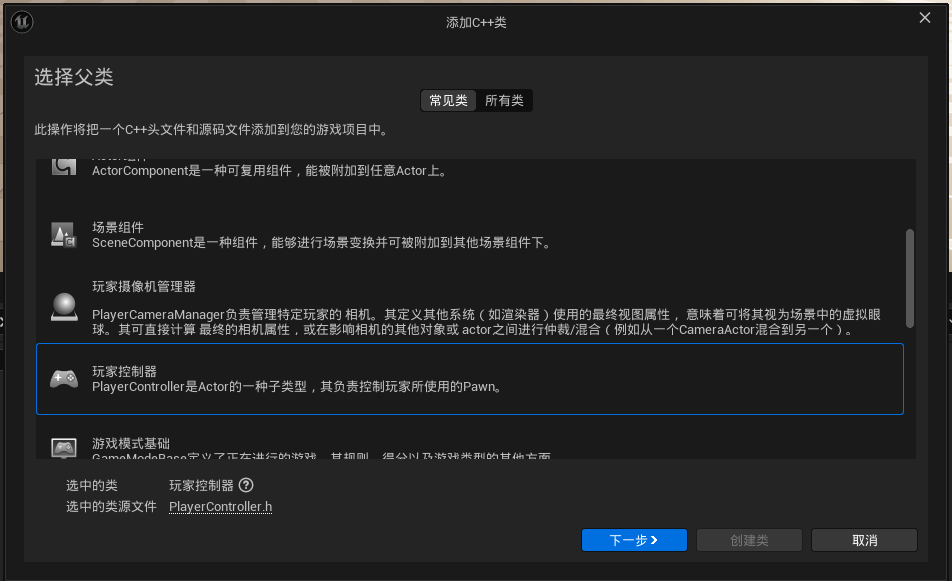The height and width of the screenshot is (581, 952).
Task: Click the Game Mode Base (游戏模式基础) icon
Action: click(x=64, y=448)
